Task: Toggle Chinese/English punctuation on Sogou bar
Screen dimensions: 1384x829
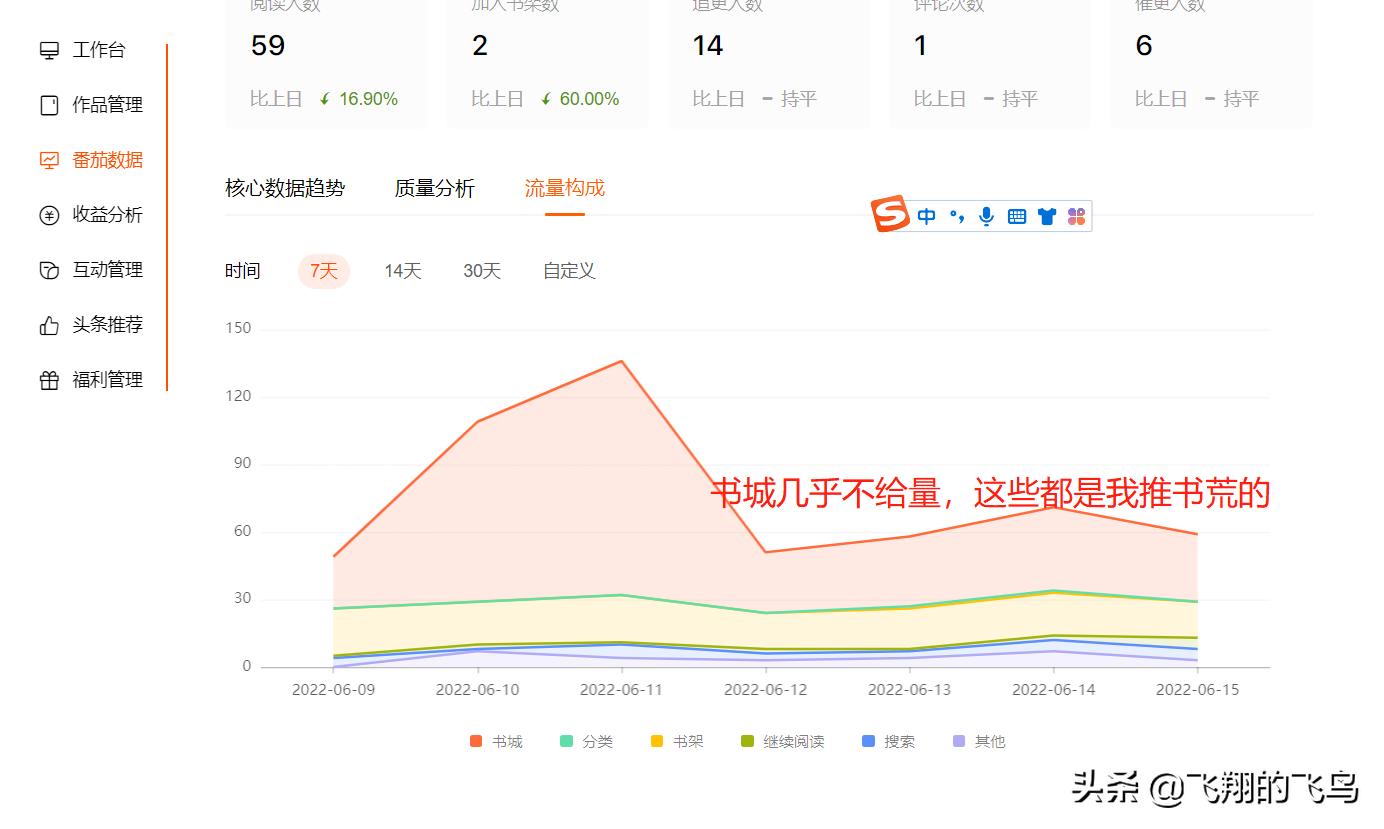Action: point(957,215)
